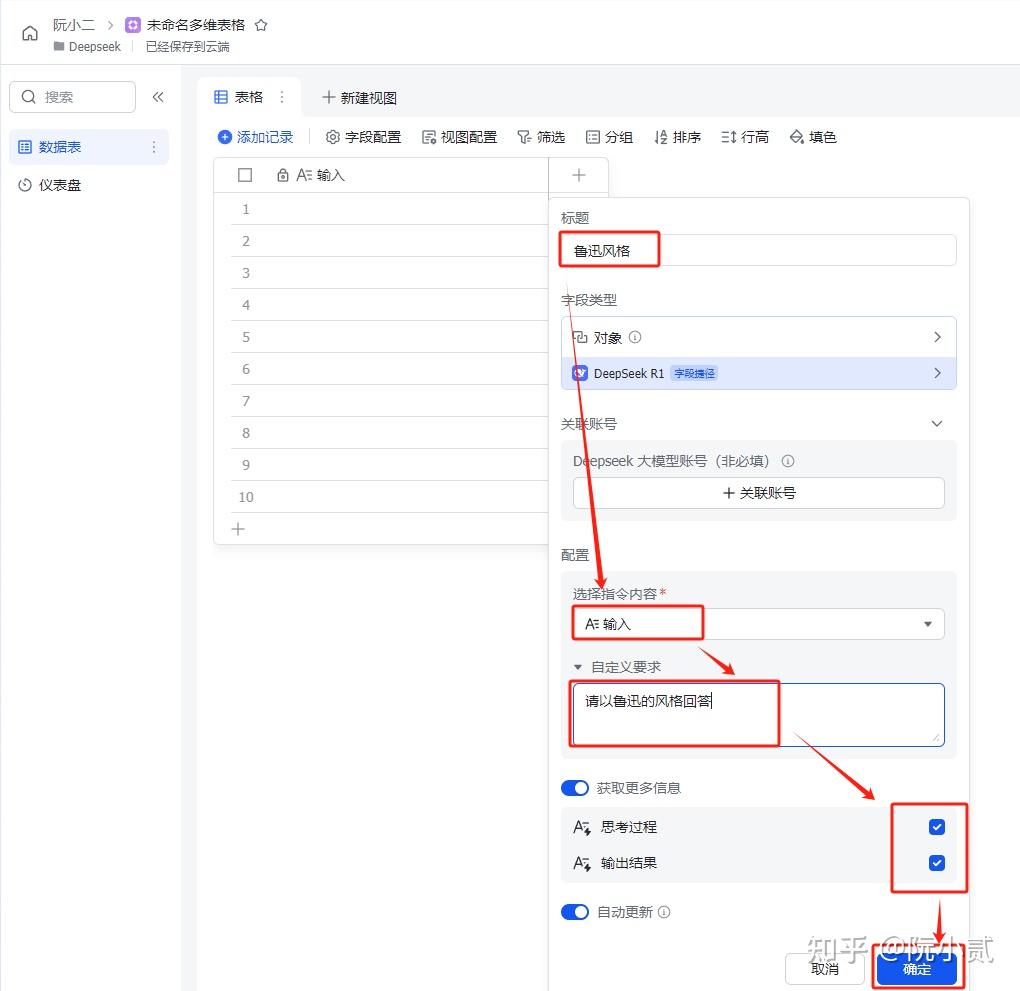The width and height of the screenshot is (1020, 991).
Task: Click the Deepseek folder icon in breadcrumb
Action: coord(59,46)
